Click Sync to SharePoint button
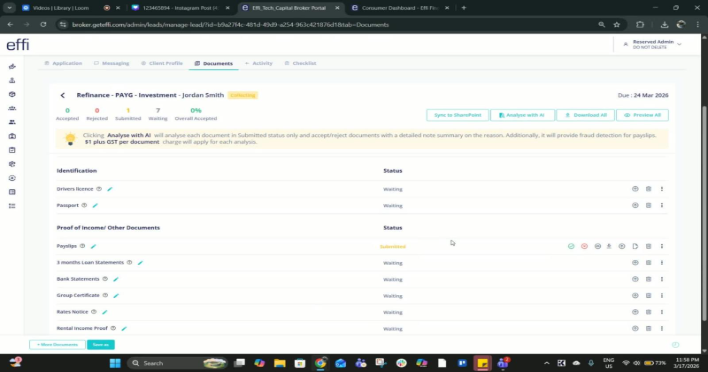Screen dimensions: 708x372 click(x=457, y=115)
